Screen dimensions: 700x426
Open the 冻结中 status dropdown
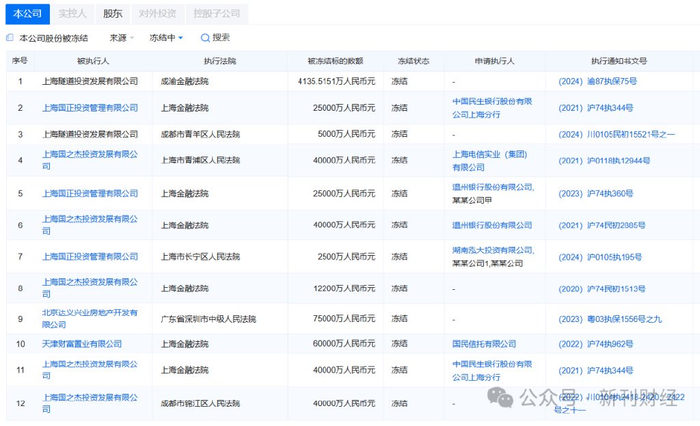pyautogui.click(x=166, y=38)
